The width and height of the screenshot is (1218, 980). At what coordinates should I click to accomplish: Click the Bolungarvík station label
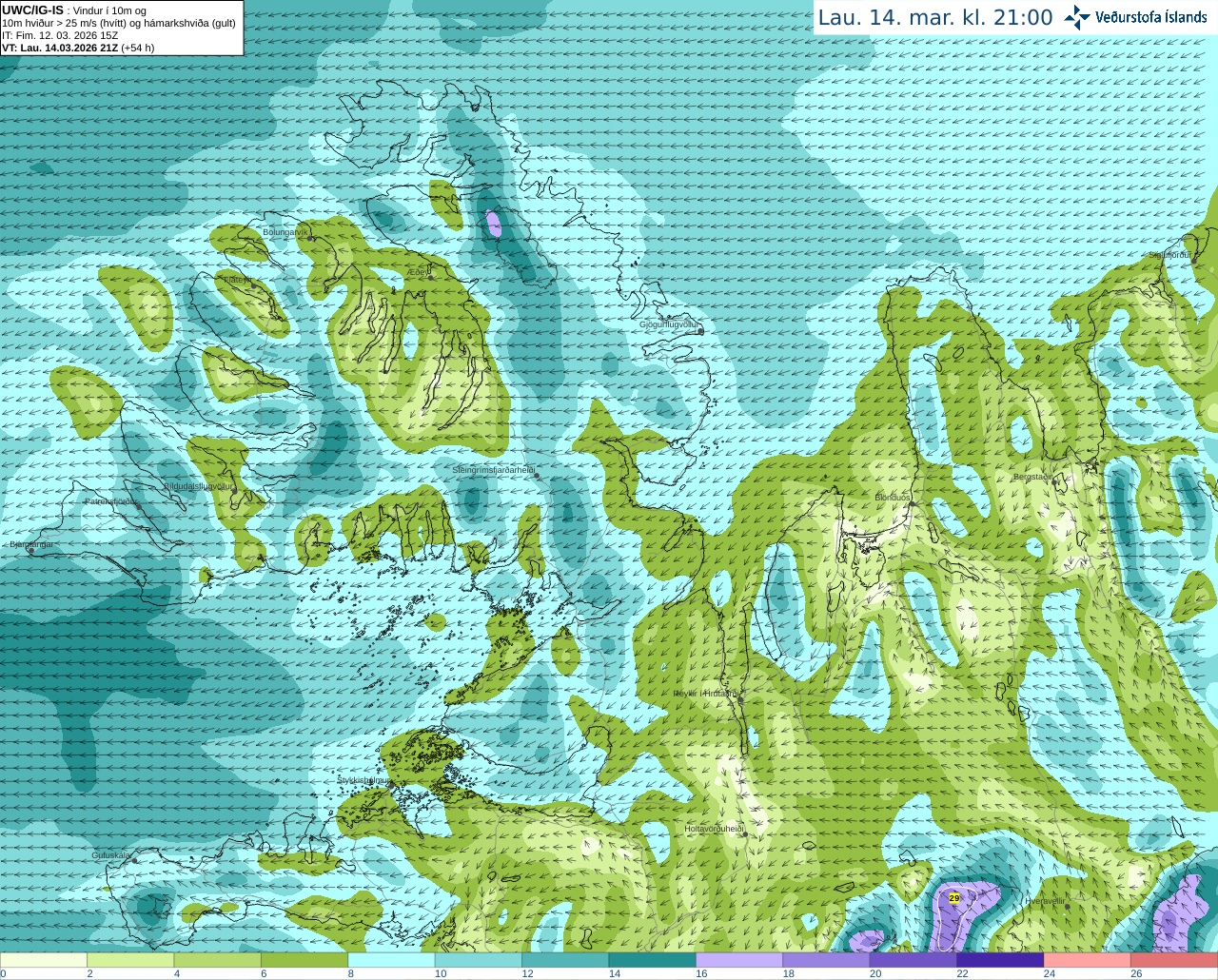[285, 232]
